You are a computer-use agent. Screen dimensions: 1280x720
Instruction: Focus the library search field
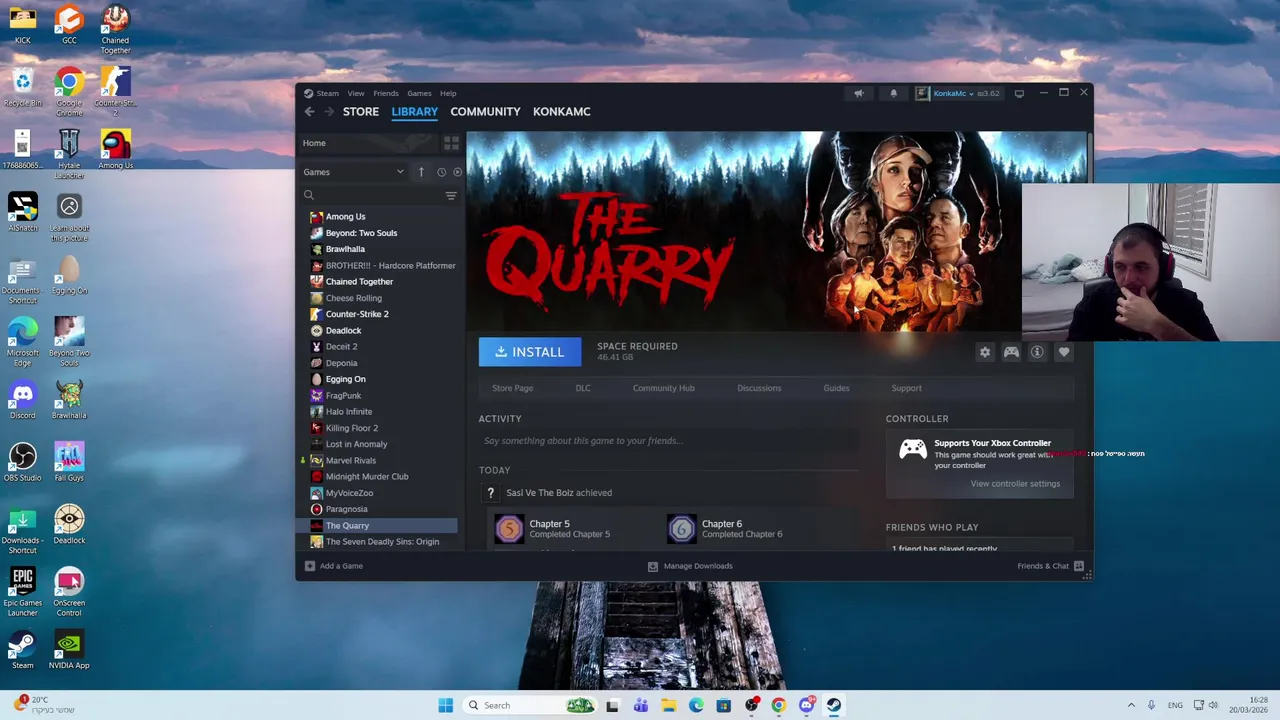pyautogui.click(x=370, y=196)
